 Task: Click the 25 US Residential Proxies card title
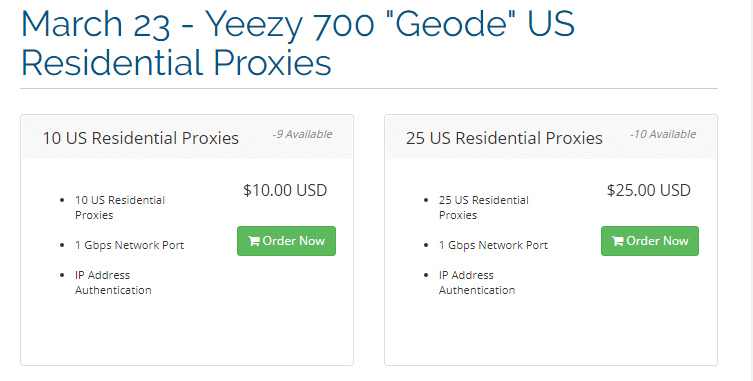point(504,138)
